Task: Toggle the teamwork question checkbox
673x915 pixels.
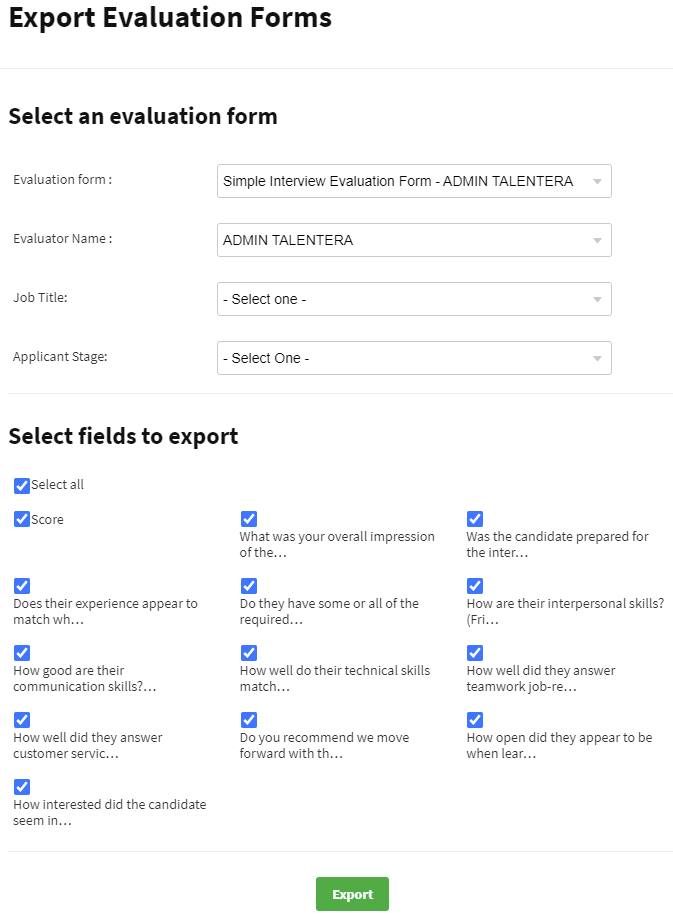Action: tap(475, 653)
